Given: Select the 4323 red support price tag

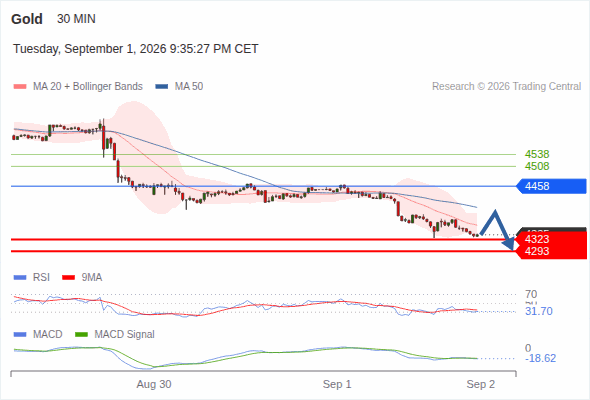Looking at the screenshot, I should pos(551,239).
